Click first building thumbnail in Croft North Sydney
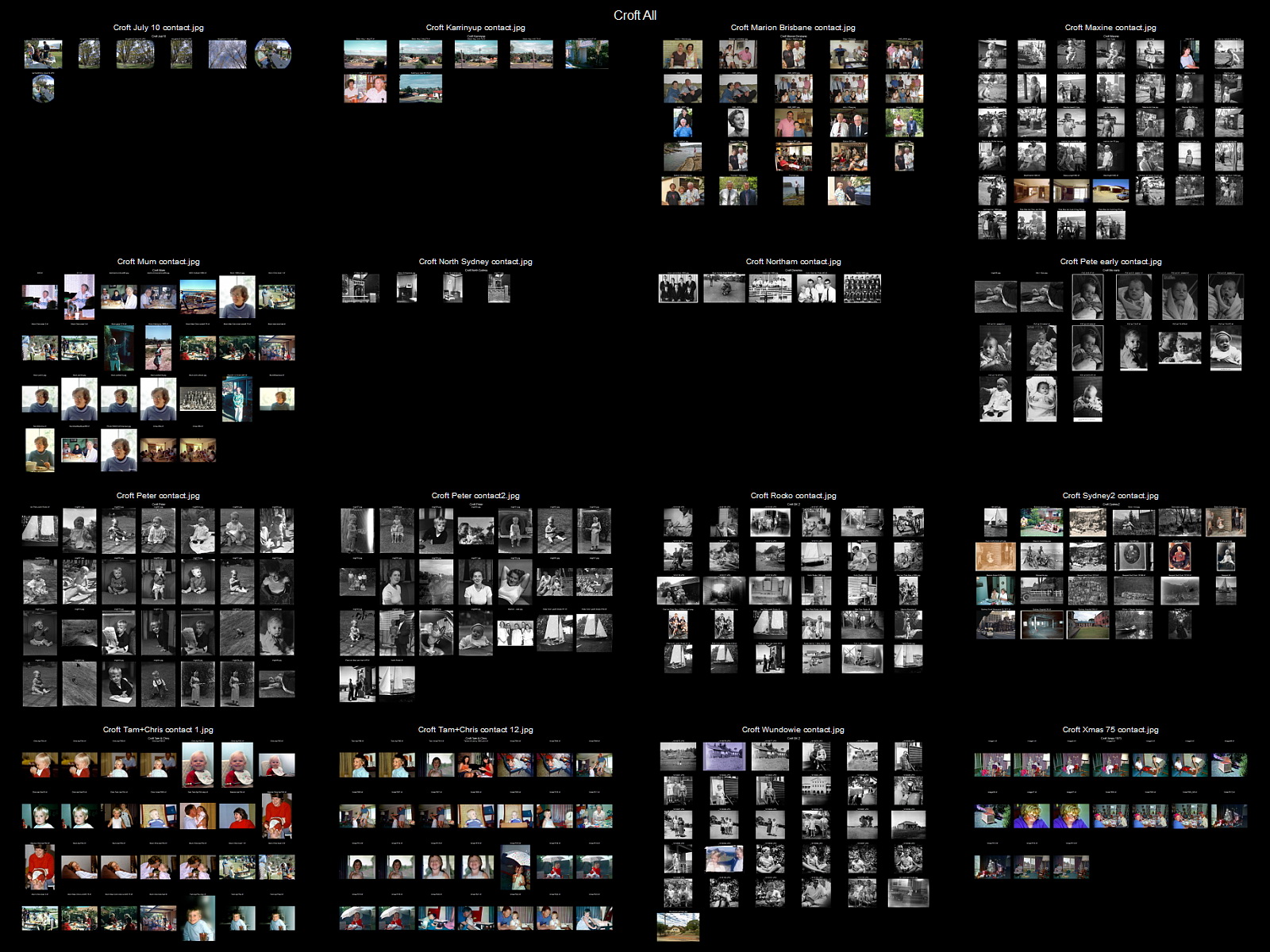 360,289
